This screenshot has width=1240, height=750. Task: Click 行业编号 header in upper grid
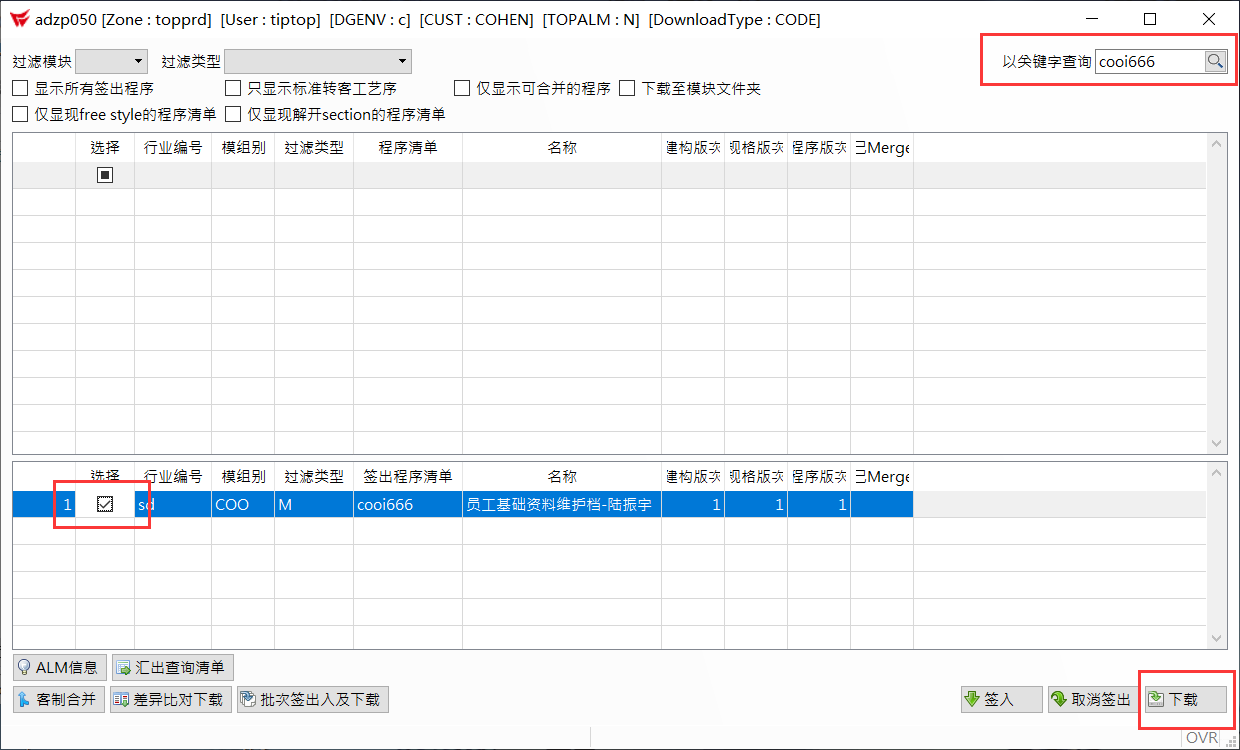click(x=173, y=147)
